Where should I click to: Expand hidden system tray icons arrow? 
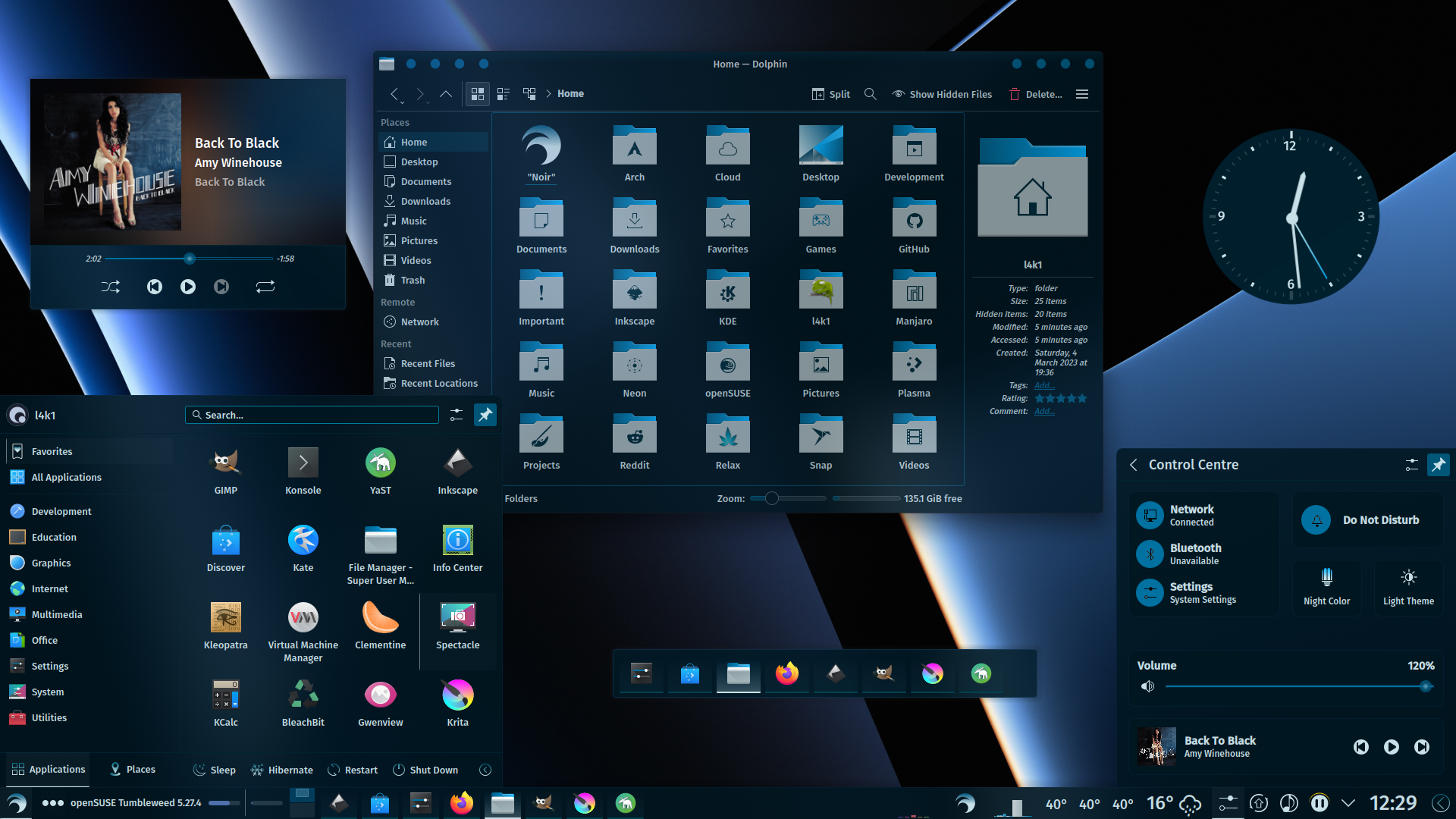[x=1348, y=803]
